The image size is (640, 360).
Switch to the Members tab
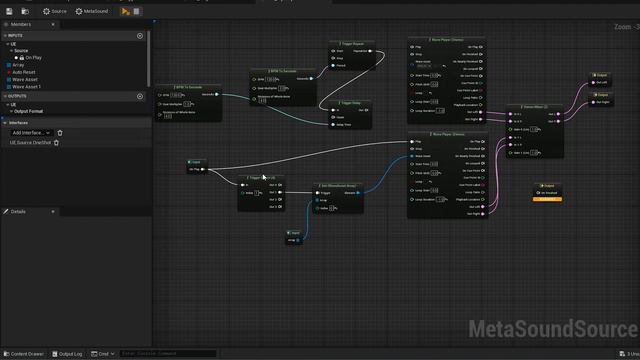[x=20, y=24]
